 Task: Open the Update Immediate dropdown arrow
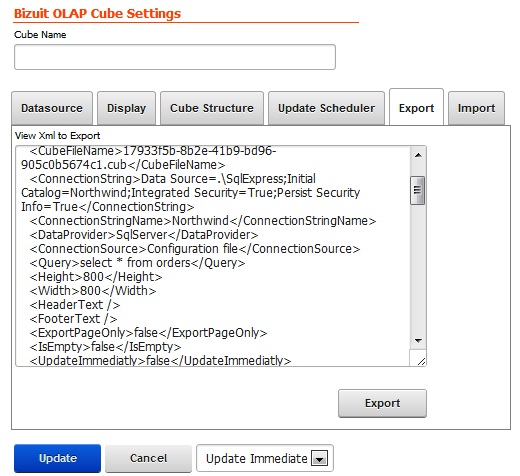coord(319,459)
